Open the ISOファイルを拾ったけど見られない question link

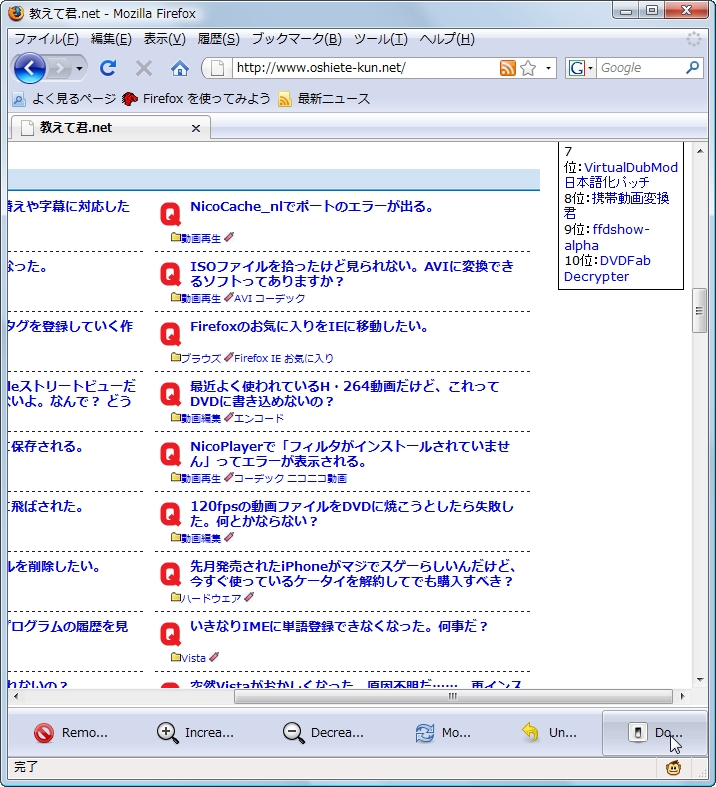[352, 274]
